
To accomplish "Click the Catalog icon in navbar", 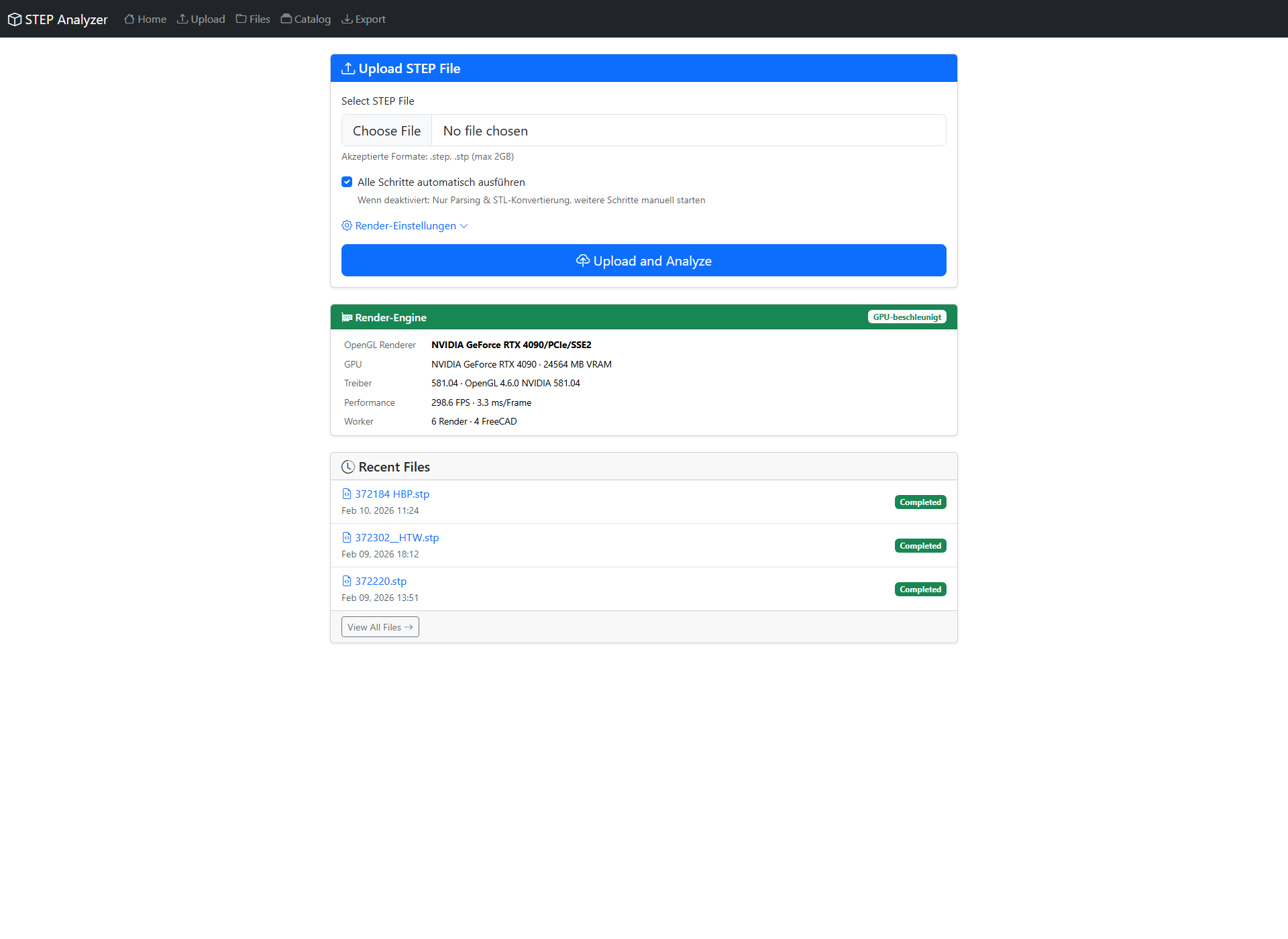I will [x=286, y=19].
